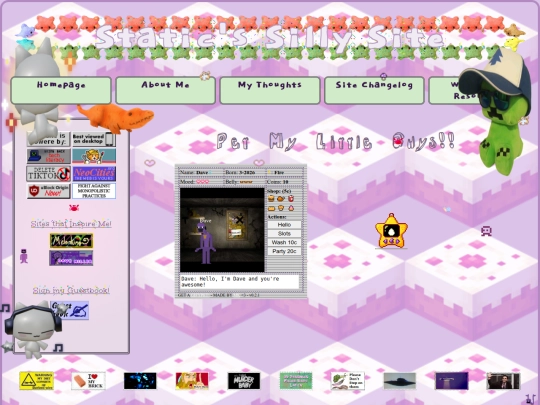Open the My Thoughts page
540x405 pixels.
pyautogui.click(x=270, y=90)
